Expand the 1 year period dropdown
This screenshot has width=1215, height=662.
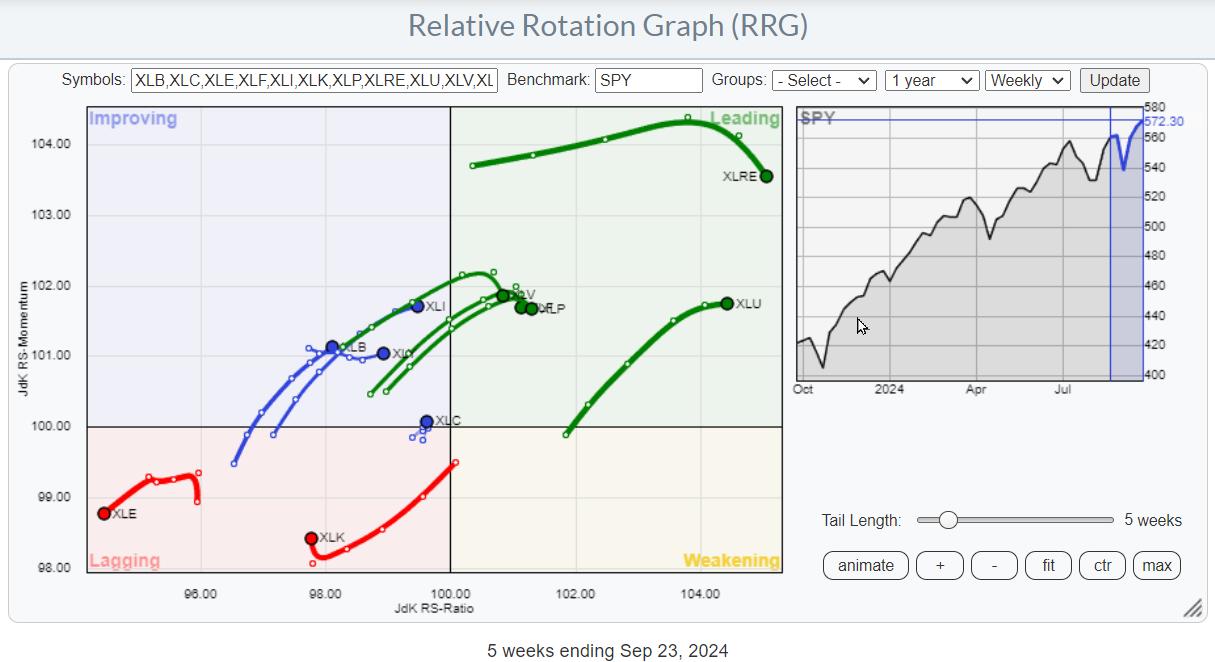click(931, 80)
